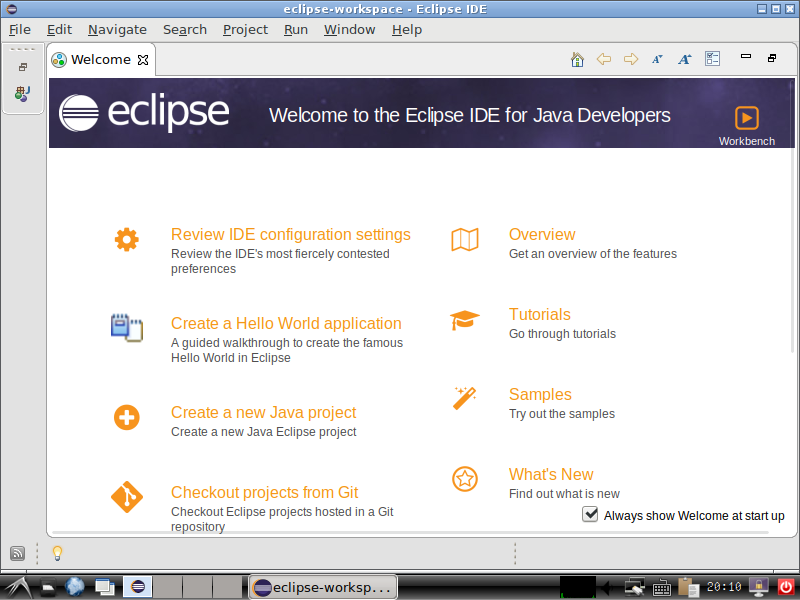This screenshot has width=800, height=600.
Task: Magnify text with the large A icon
Action: (684, 59)
